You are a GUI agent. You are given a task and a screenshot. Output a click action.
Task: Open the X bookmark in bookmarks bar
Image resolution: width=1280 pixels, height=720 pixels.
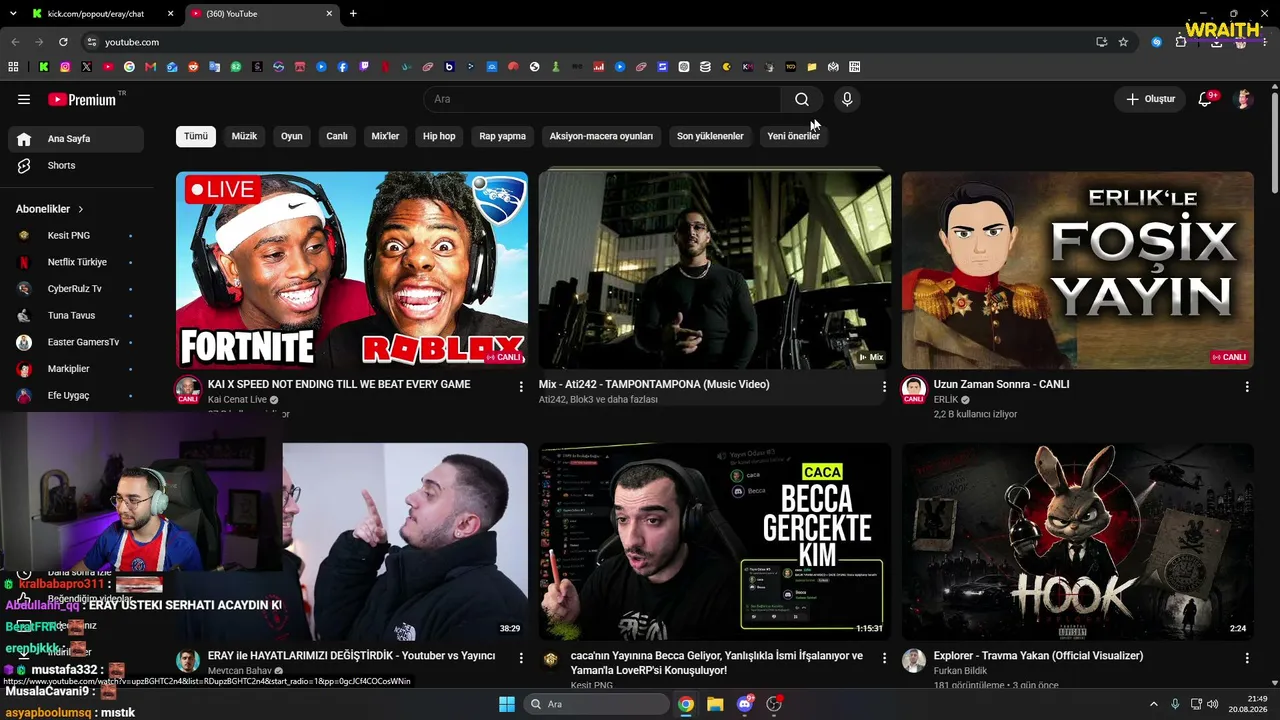click(87, 67)
